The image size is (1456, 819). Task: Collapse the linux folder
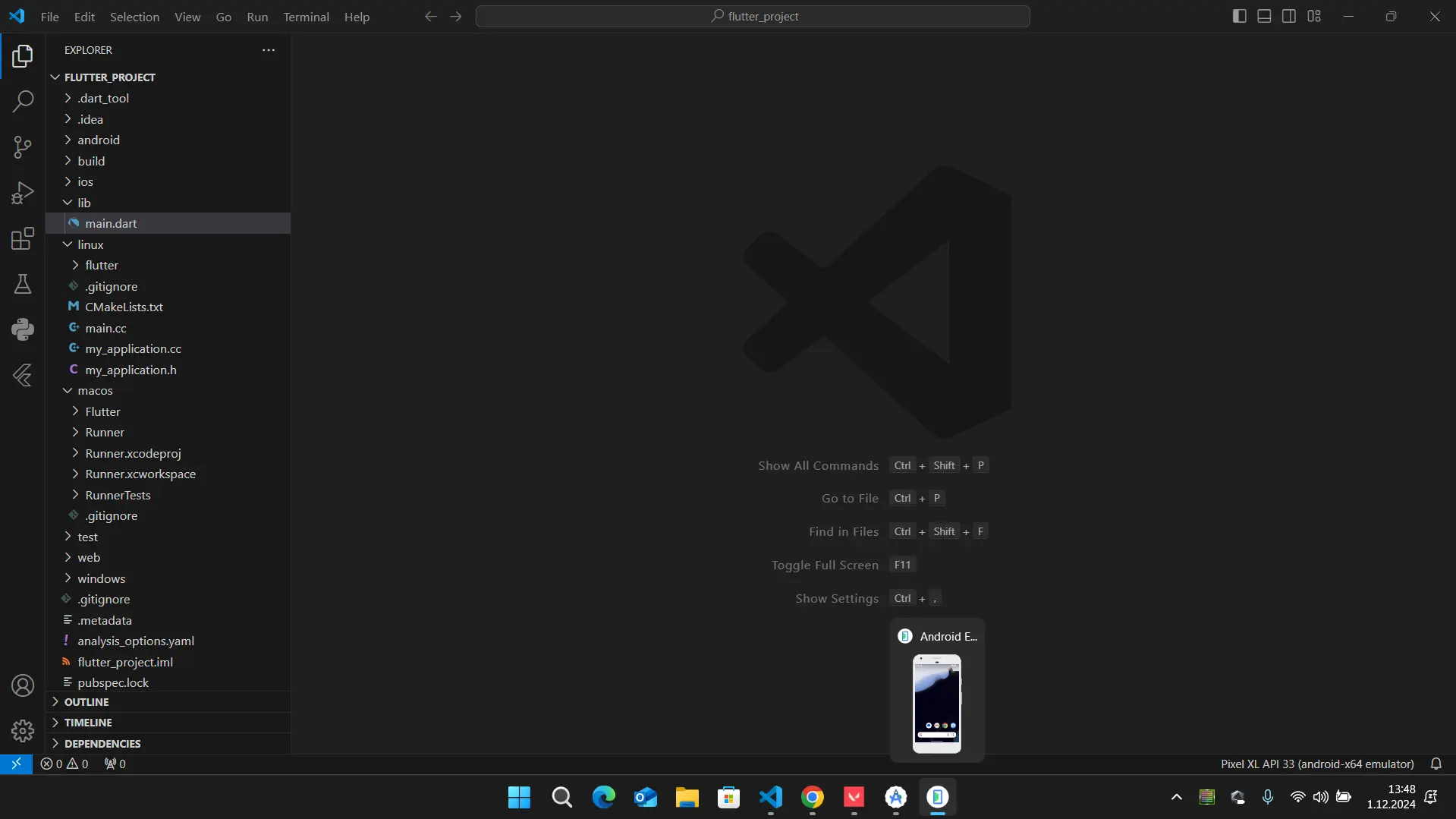[x=168, y=244]
